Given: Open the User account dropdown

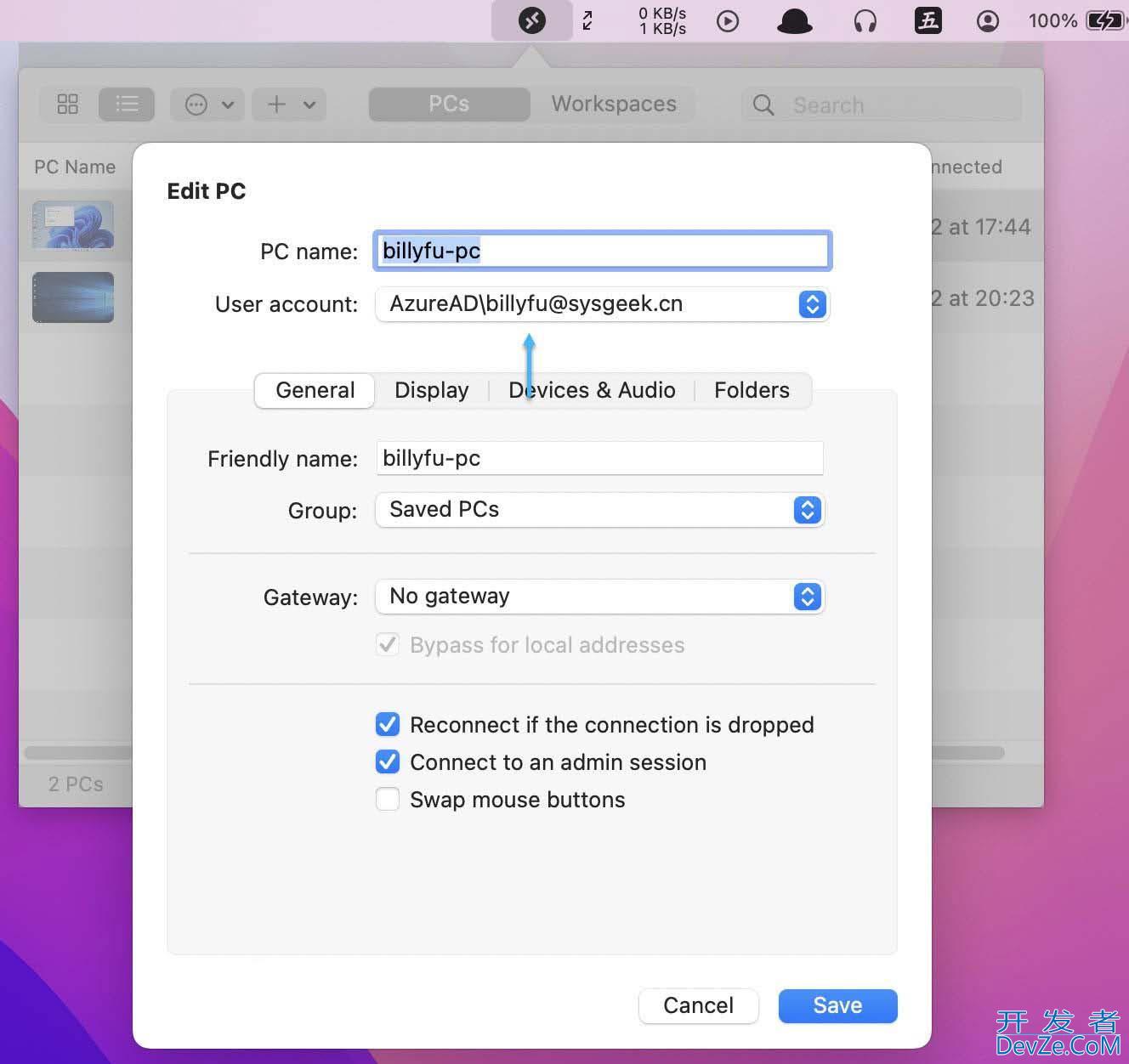Looking at the screenshot, I should 602,304.
